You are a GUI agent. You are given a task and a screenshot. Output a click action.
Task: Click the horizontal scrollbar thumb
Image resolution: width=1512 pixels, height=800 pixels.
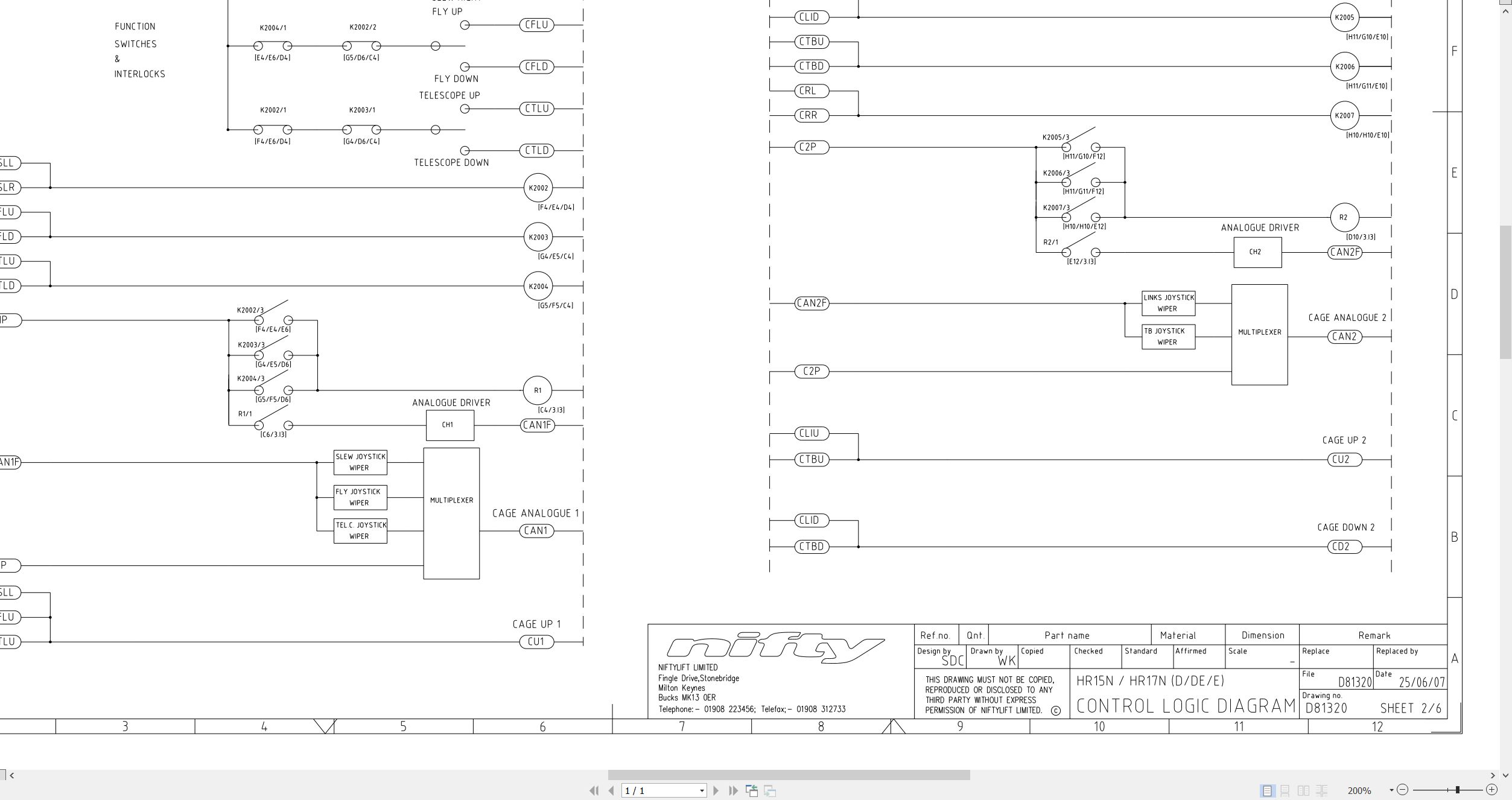(789, 775)
